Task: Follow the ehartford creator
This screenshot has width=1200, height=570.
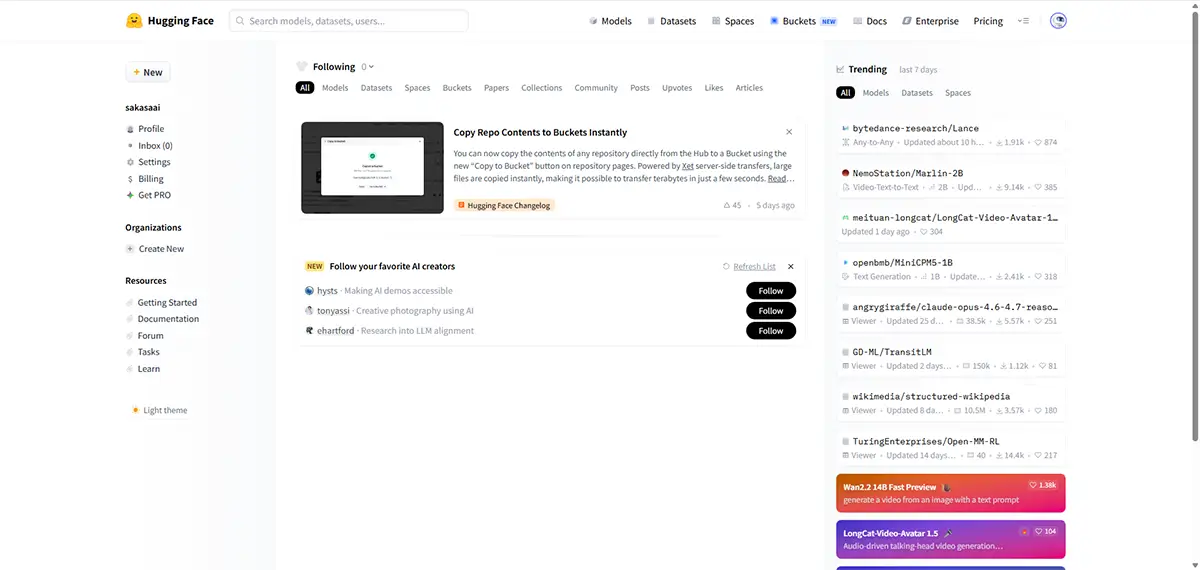Action: click(771, 331)
